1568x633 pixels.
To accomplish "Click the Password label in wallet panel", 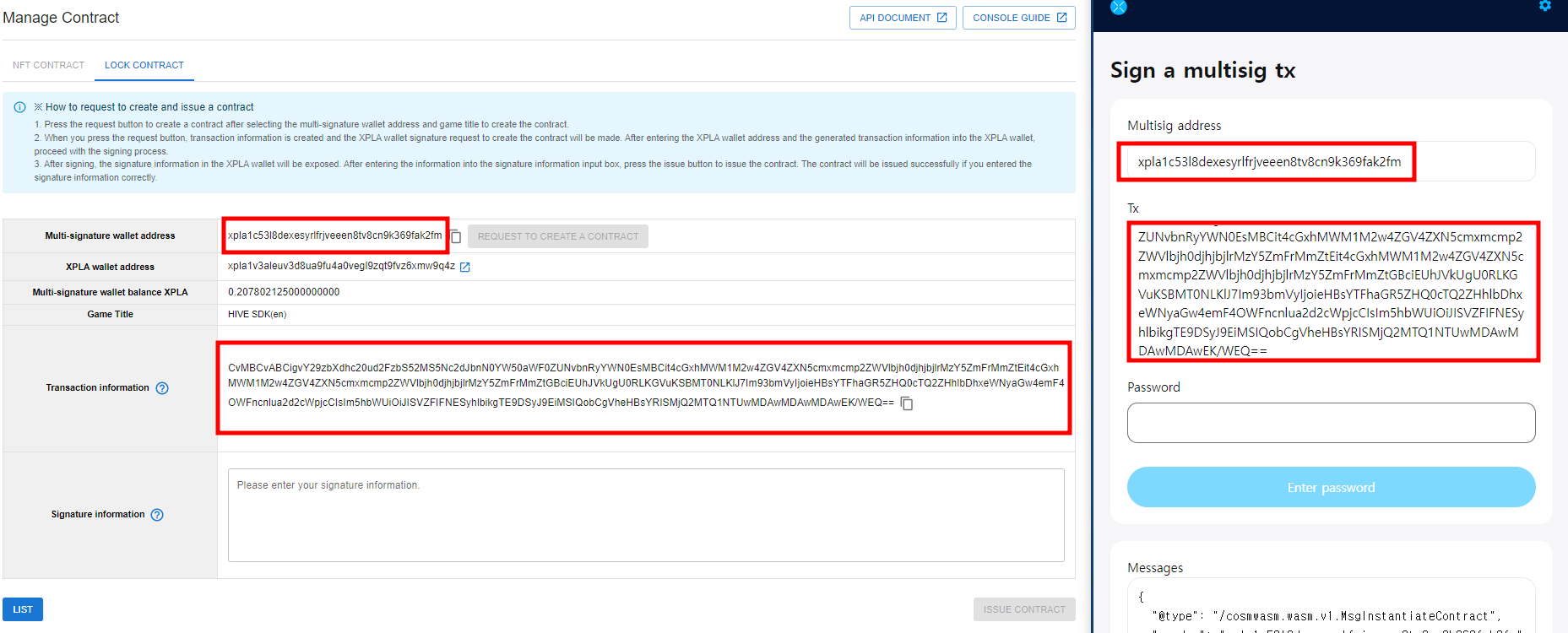I will click(x=1153, y=387).
